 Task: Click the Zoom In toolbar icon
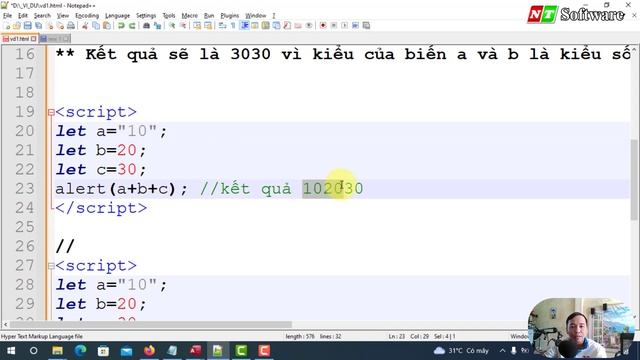(x=172, y=26)
